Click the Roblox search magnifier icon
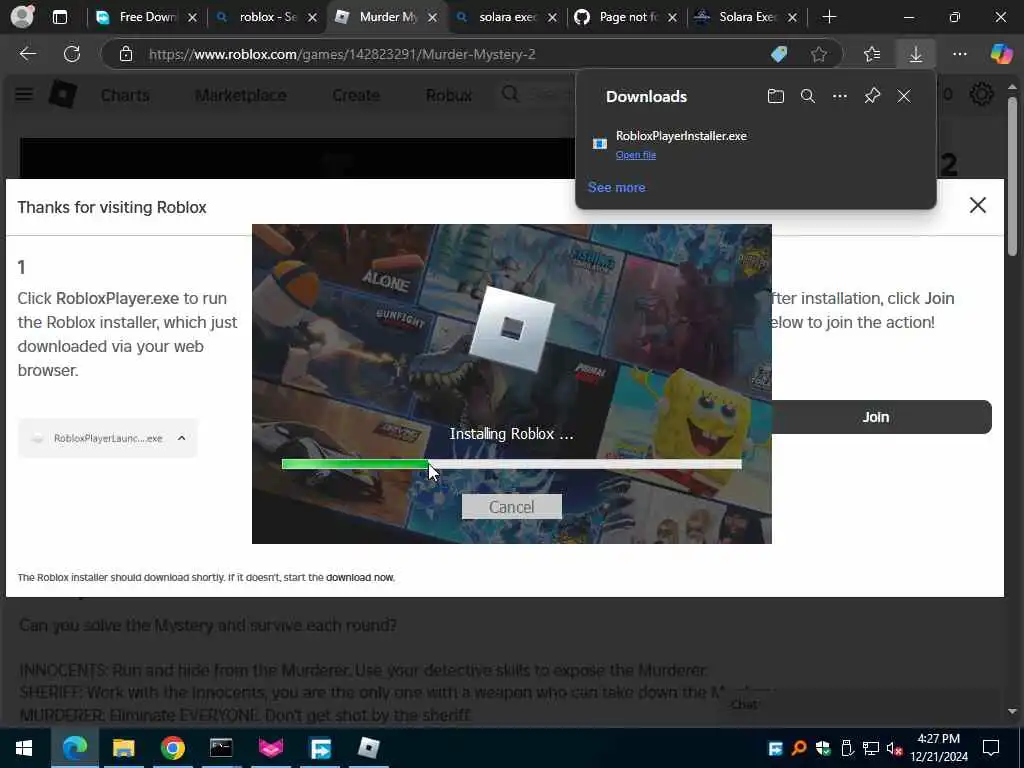1024x768 pixels. click(510, 94)
